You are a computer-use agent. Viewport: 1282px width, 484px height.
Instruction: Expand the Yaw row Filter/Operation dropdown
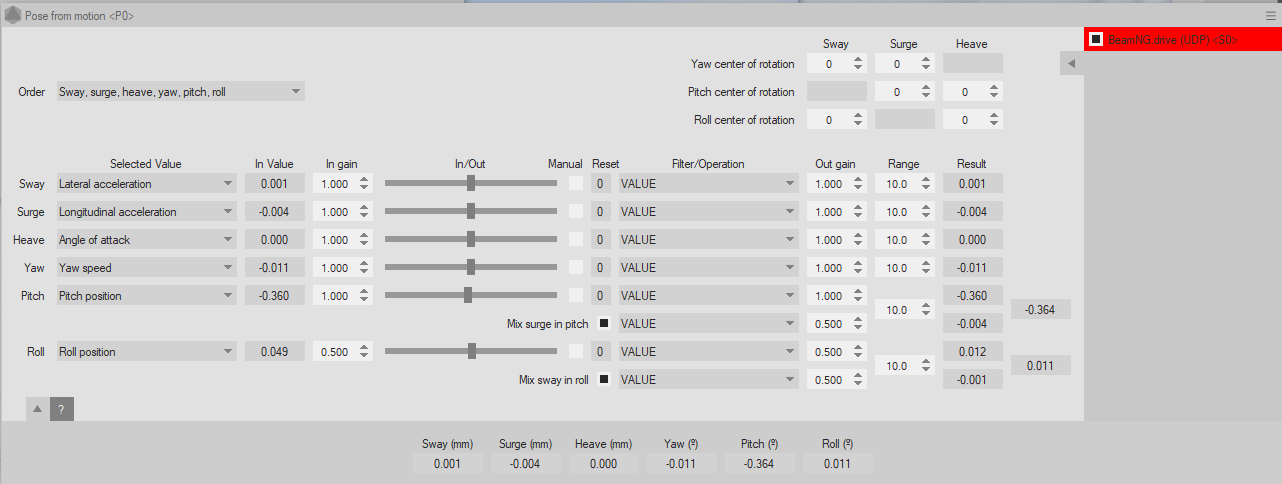[708, 268]
